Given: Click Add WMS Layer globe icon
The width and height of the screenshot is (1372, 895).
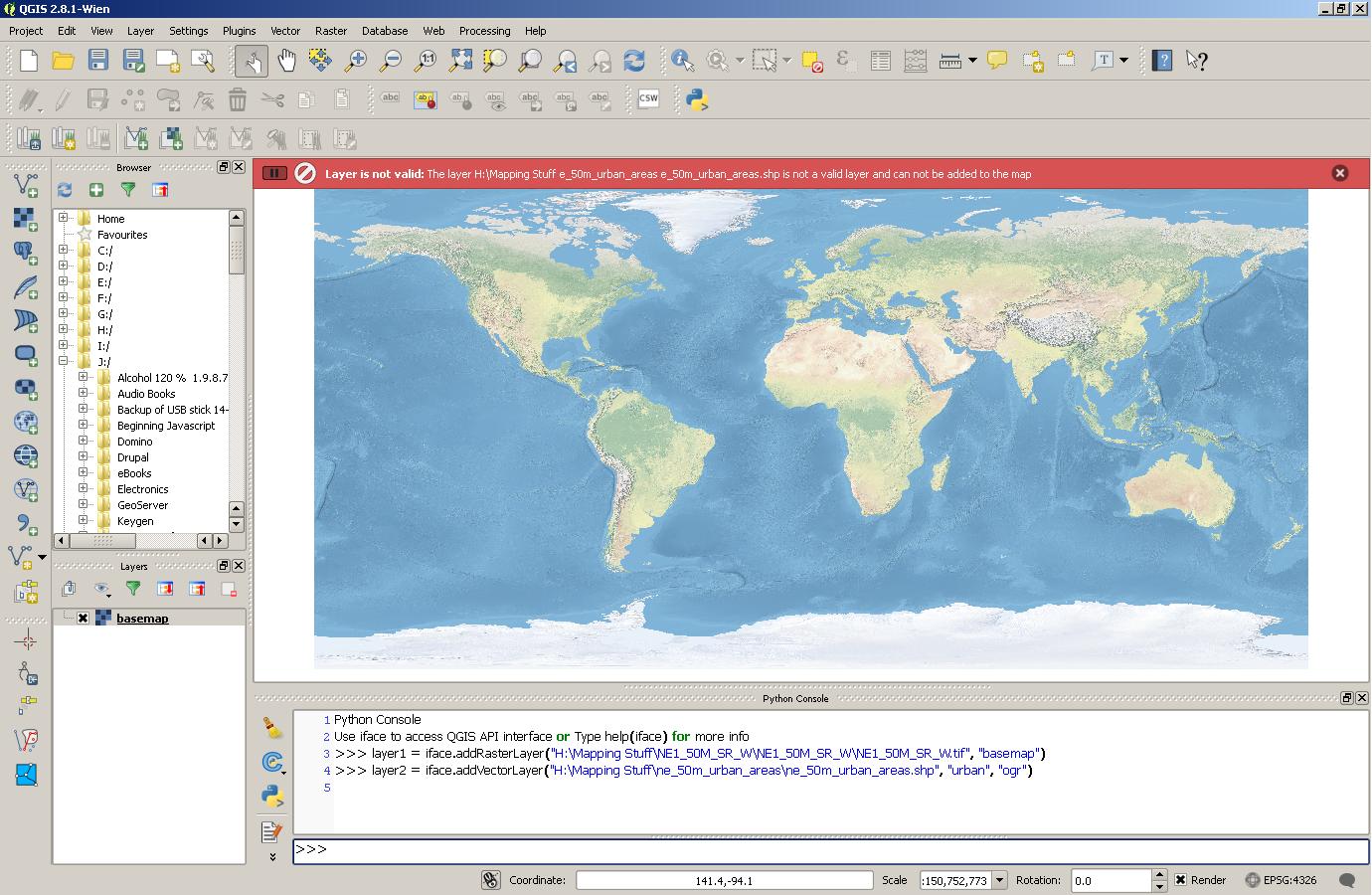Looking at the screenshot, I should [x=26, y=421].
